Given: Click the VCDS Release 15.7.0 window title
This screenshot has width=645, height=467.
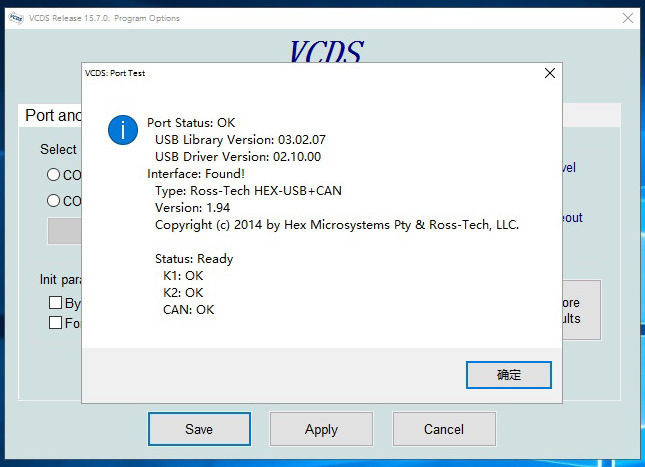Looking at the screenshot, I should (104, 18).
